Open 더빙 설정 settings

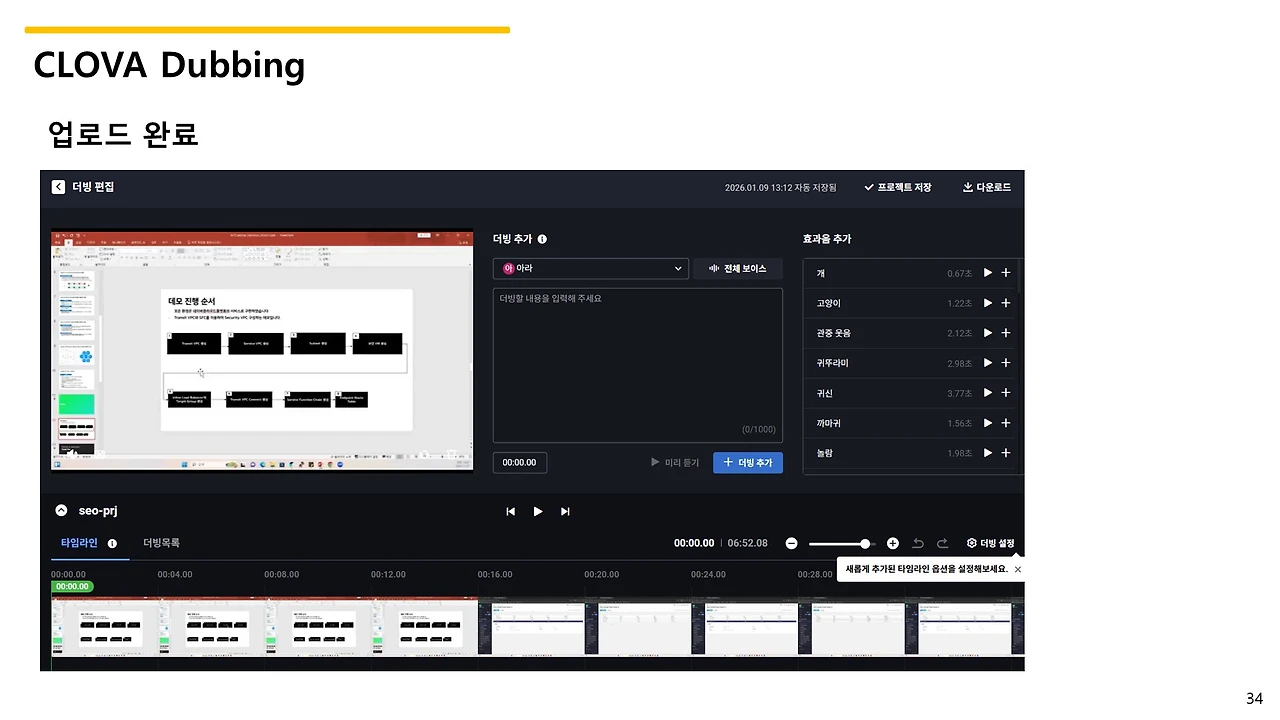[x=990, y=543]
